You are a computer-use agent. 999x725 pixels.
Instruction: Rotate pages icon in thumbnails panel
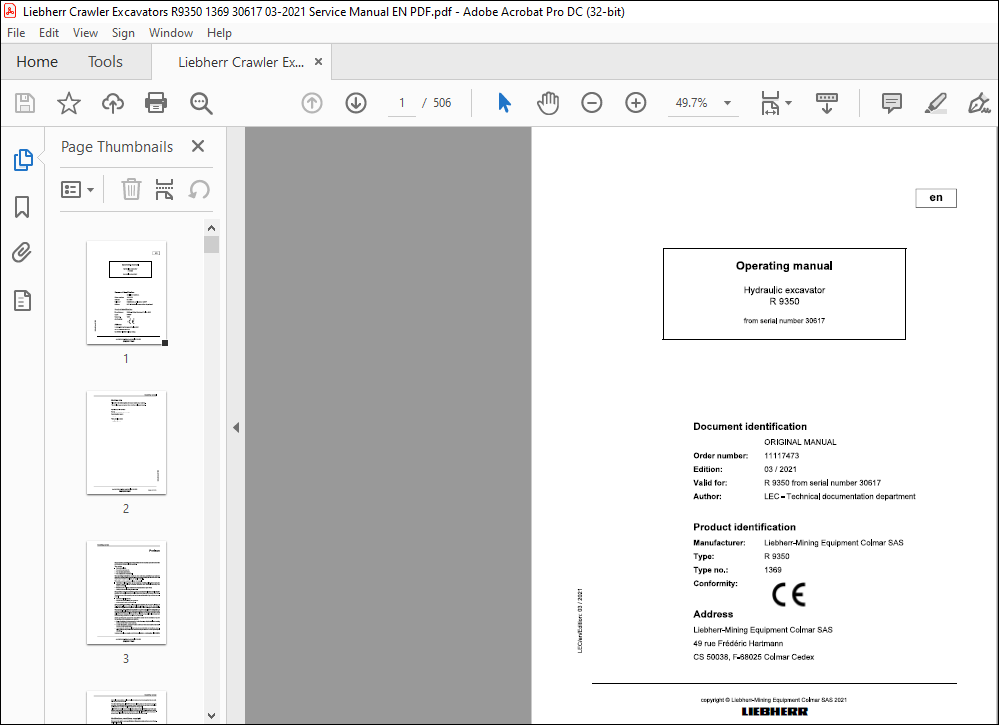(199, 189)
